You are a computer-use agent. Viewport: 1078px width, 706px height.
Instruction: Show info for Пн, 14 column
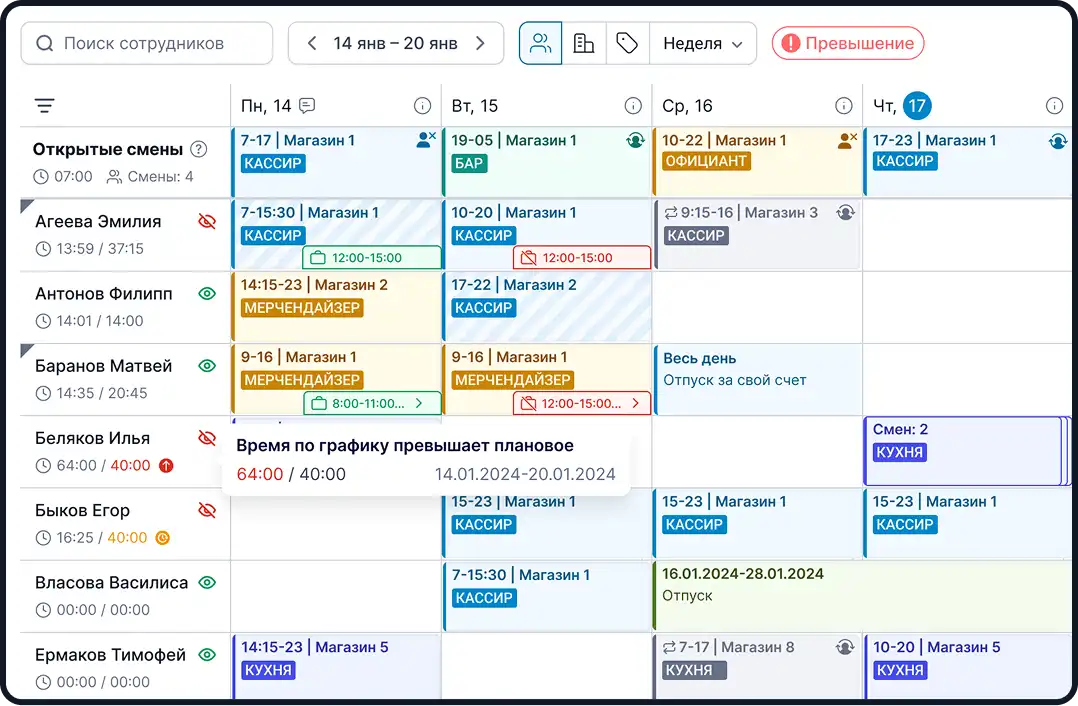(x=422, y=105)
